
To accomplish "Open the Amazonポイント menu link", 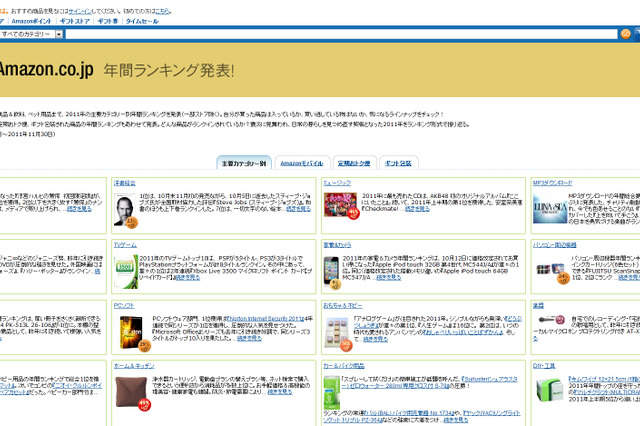I will pos(31,21).
